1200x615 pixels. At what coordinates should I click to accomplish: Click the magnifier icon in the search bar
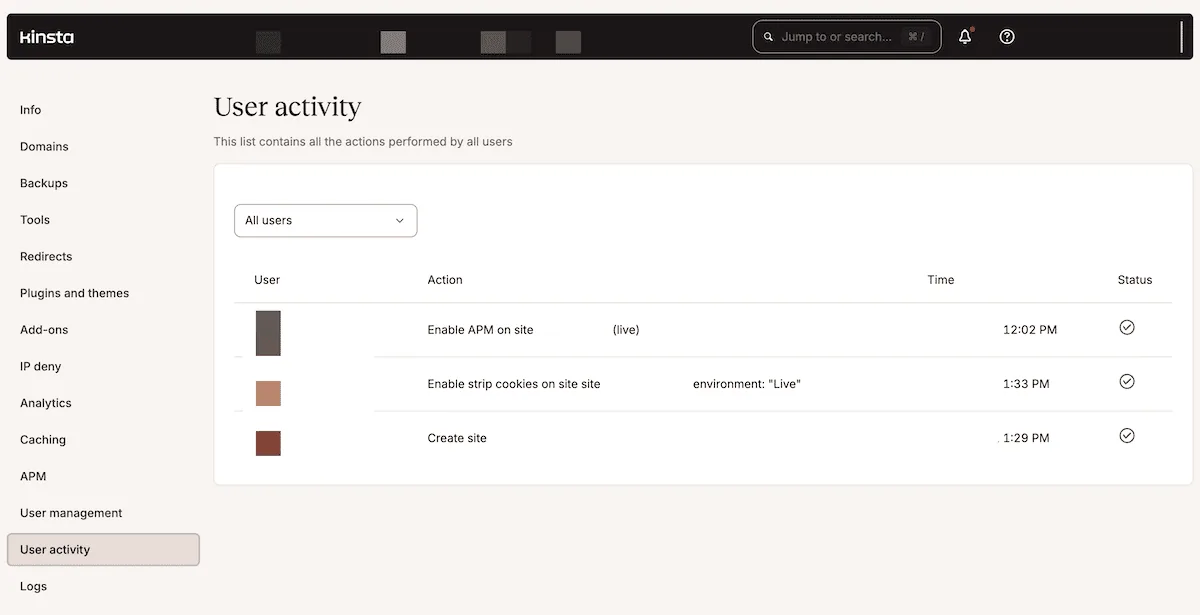click(x=768, y=36)
